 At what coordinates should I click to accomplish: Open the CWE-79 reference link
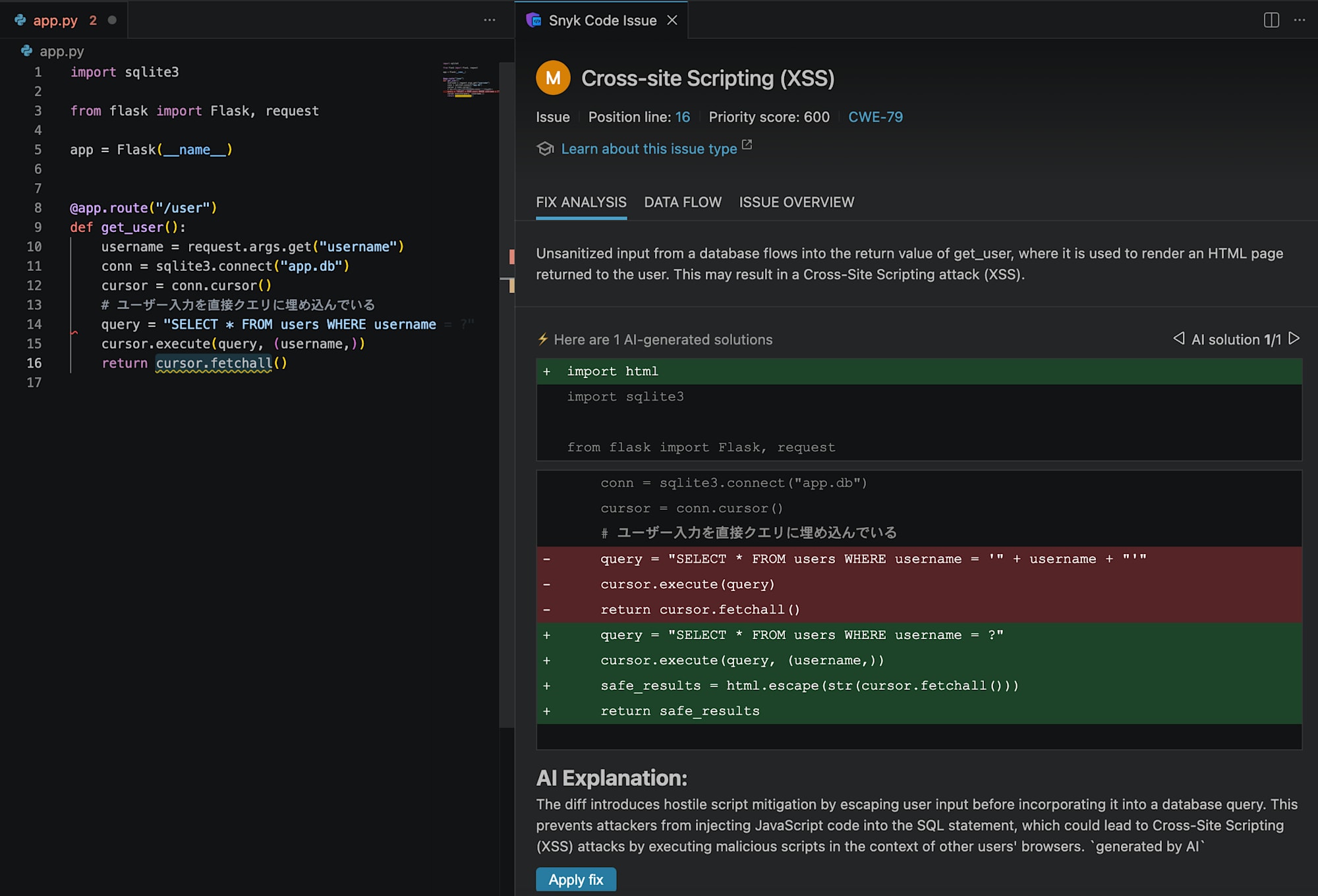coord(875,117)
